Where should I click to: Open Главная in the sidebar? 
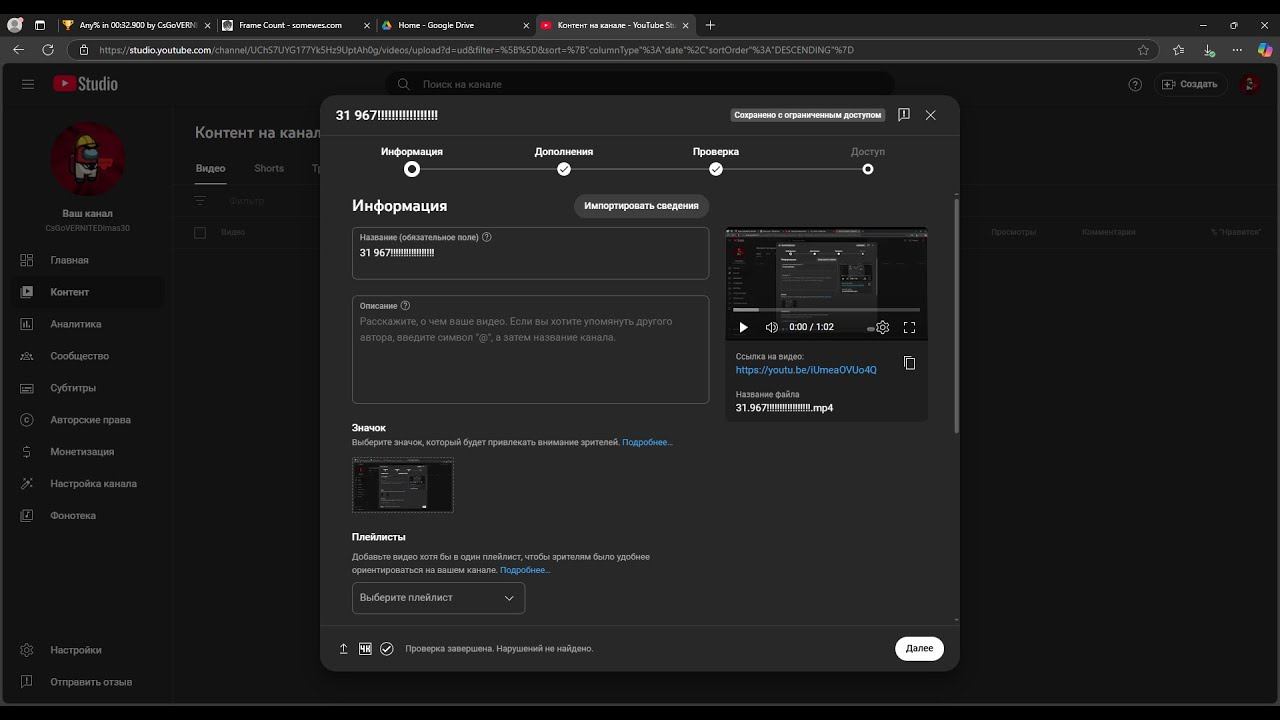pyautogui.click(x=86, y=260)
